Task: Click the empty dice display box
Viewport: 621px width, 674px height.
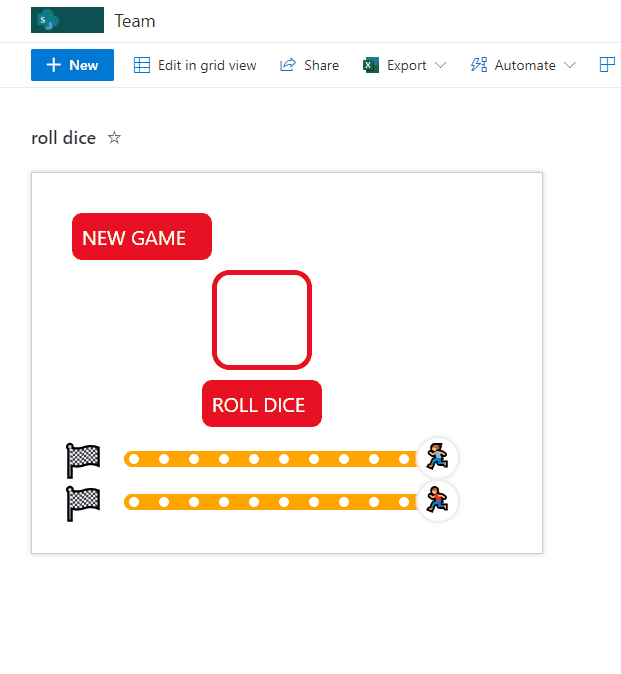Action: click(x=262, y=320)
